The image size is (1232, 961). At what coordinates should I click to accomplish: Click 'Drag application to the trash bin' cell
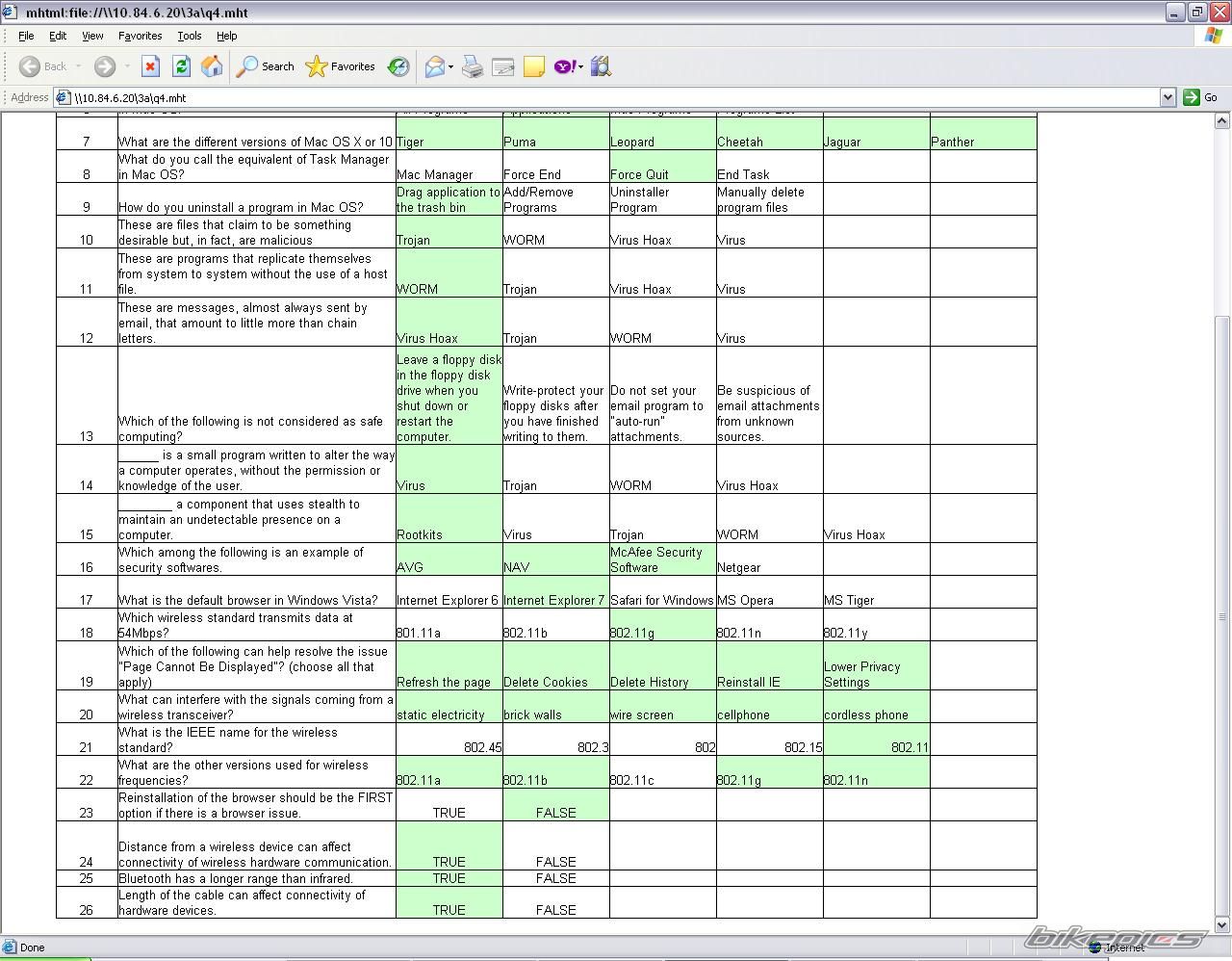pos(449,199)
